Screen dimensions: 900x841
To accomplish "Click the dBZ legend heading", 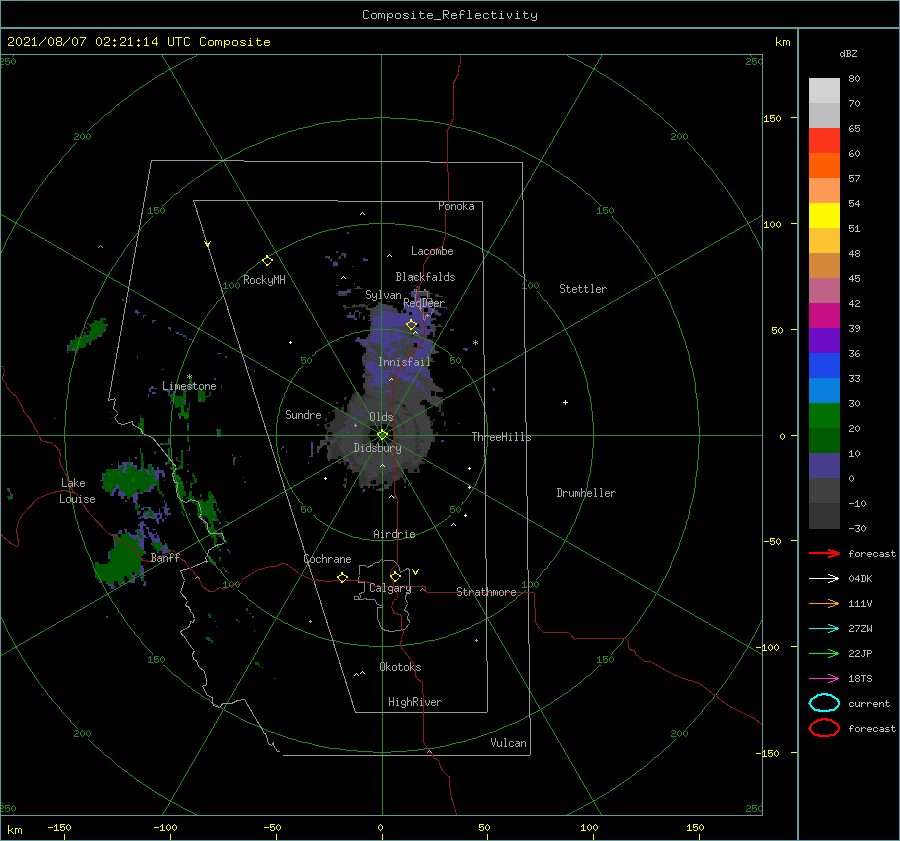I will pyautogui.click(x=848, y=53).
